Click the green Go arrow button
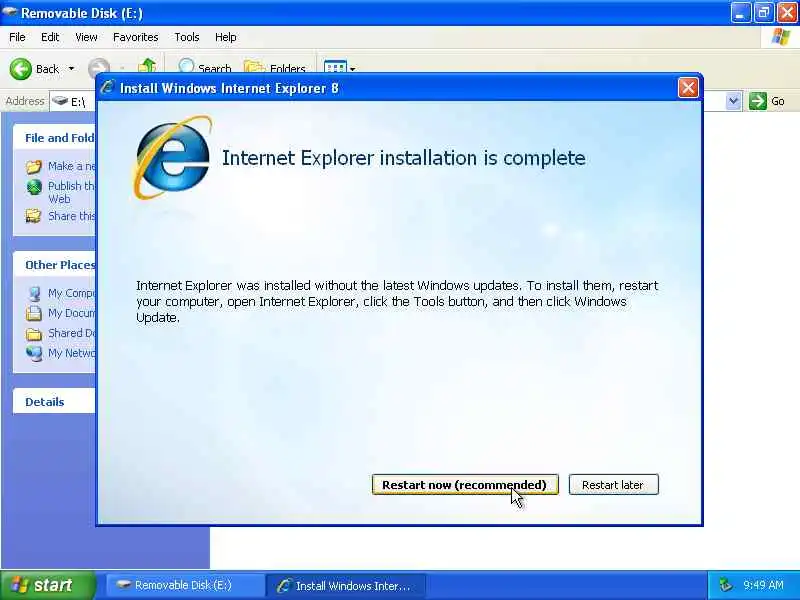 pyautogui.click(x=758, y=101)
